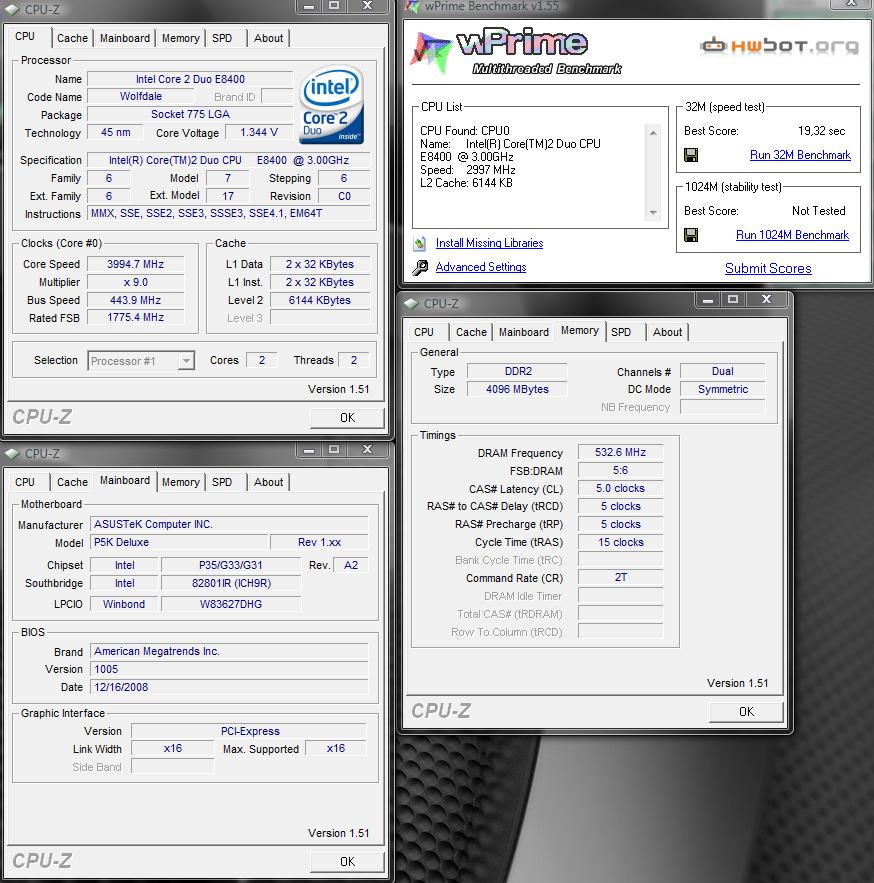Open About tab in top CPU-Z window
The height and width of the screenshot is (883, 874).
tap(268, 38)
